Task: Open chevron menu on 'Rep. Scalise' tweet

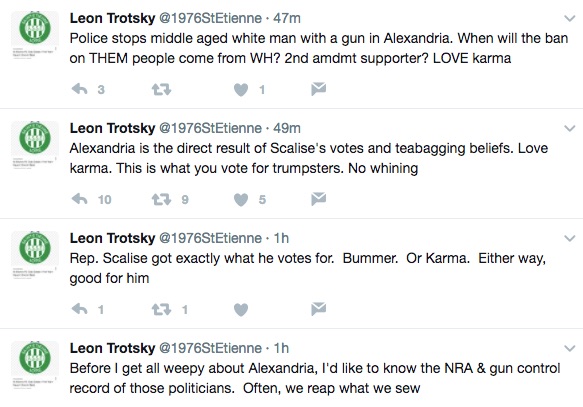Action: point(570,238)
